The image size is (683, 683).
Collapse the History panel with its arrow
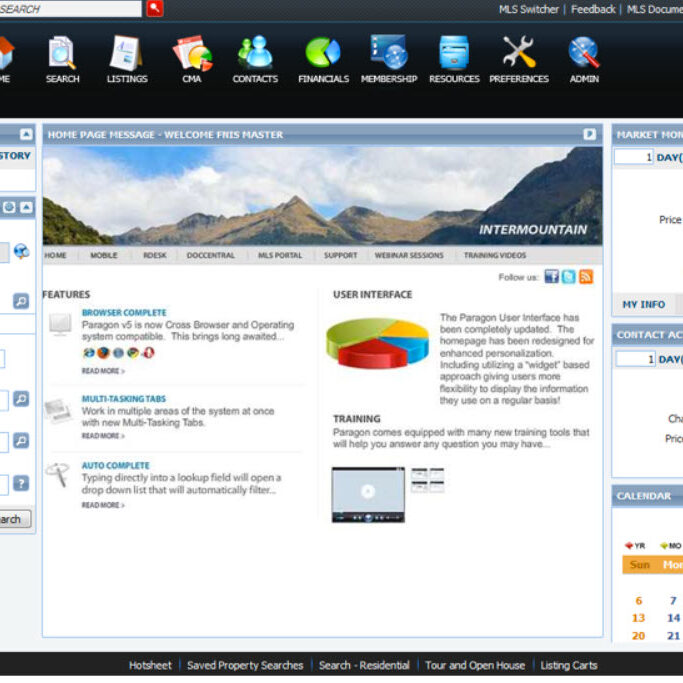click(x=26, y=134)
